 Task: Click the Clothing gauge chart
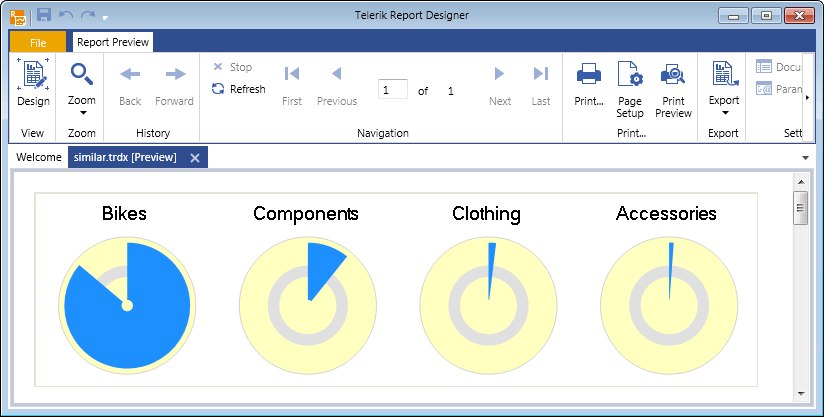[x=489, y=305]
